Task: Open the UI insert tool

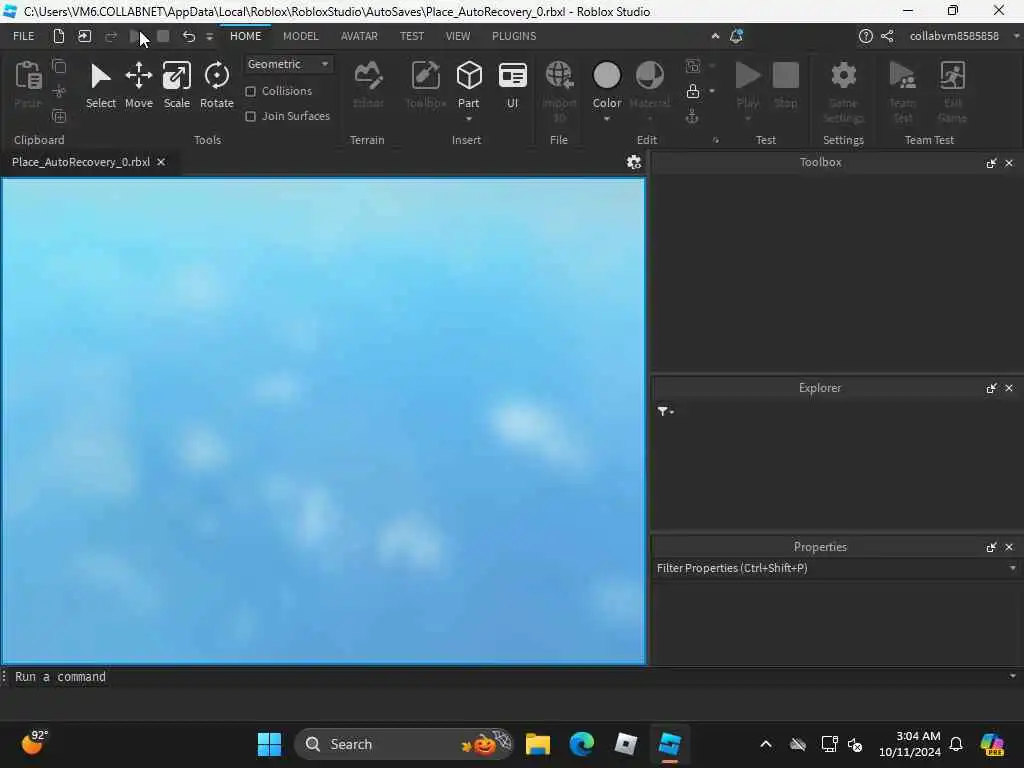Action: click(513, 85)
